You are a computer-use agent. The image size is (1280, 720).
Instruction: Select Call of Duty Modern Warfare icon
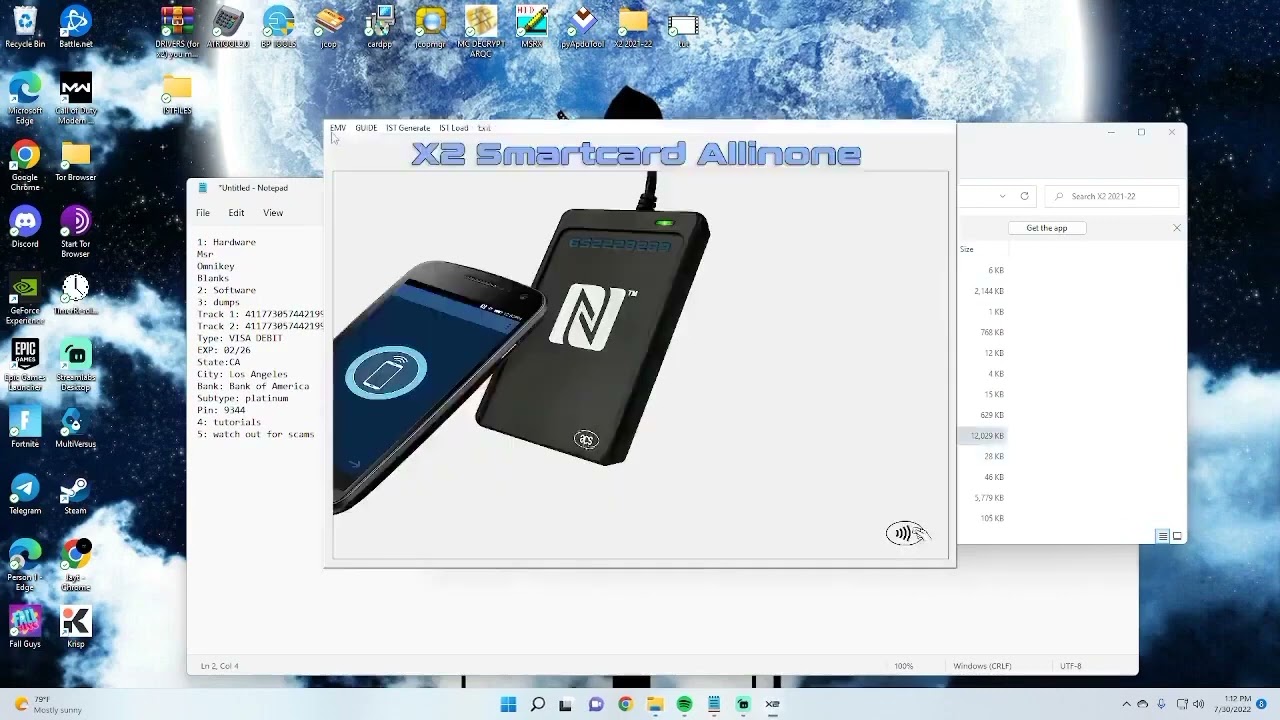pos(75,98)
